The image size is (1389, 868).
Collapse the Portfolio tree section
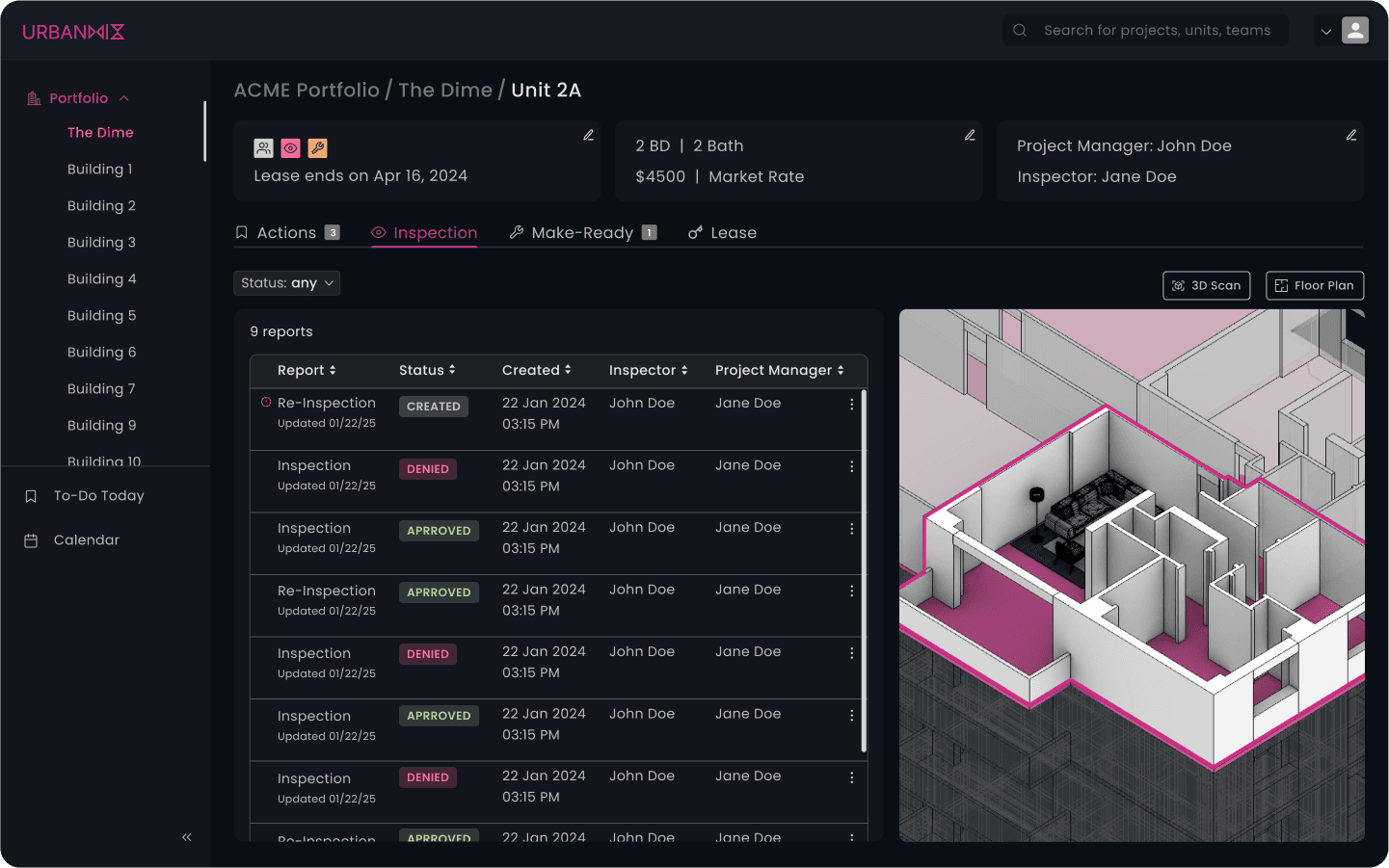123,98
